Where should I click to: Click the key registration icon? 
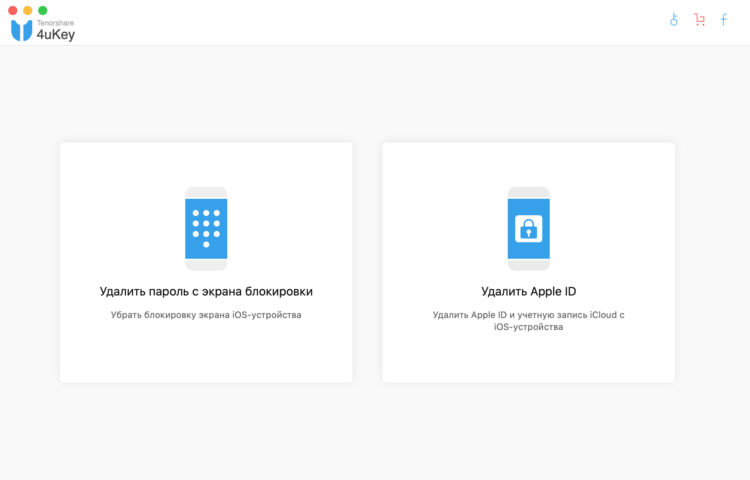point(673,20)
